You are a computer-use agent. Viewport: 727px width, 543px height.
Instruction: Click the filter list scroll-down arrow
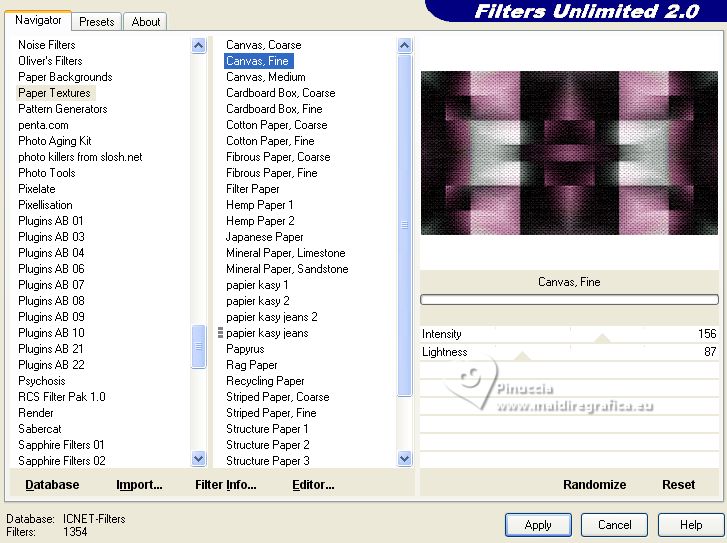404,459
